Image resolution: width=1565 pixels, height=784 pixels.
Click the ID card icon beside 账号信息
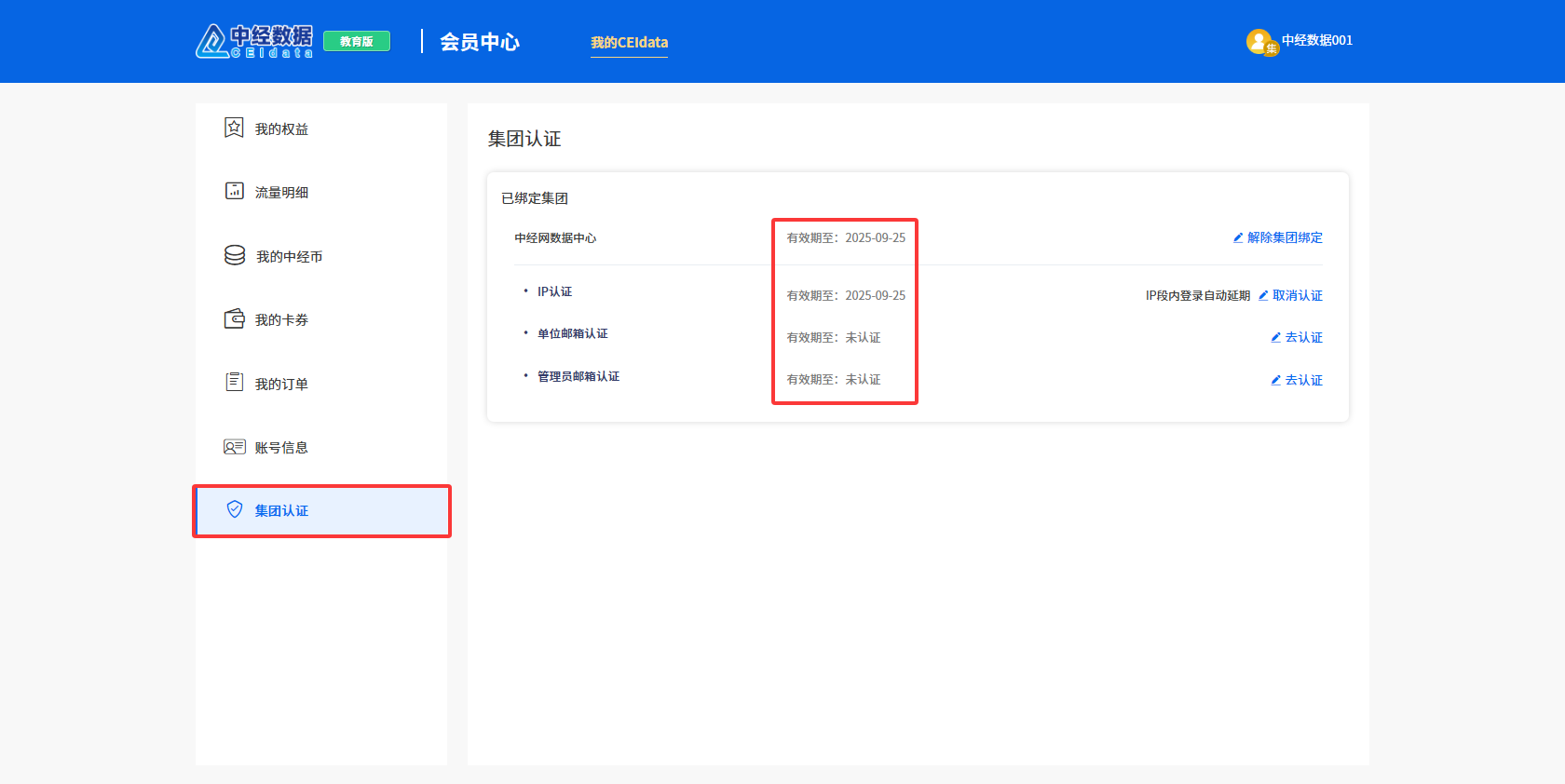pos(234,447)
